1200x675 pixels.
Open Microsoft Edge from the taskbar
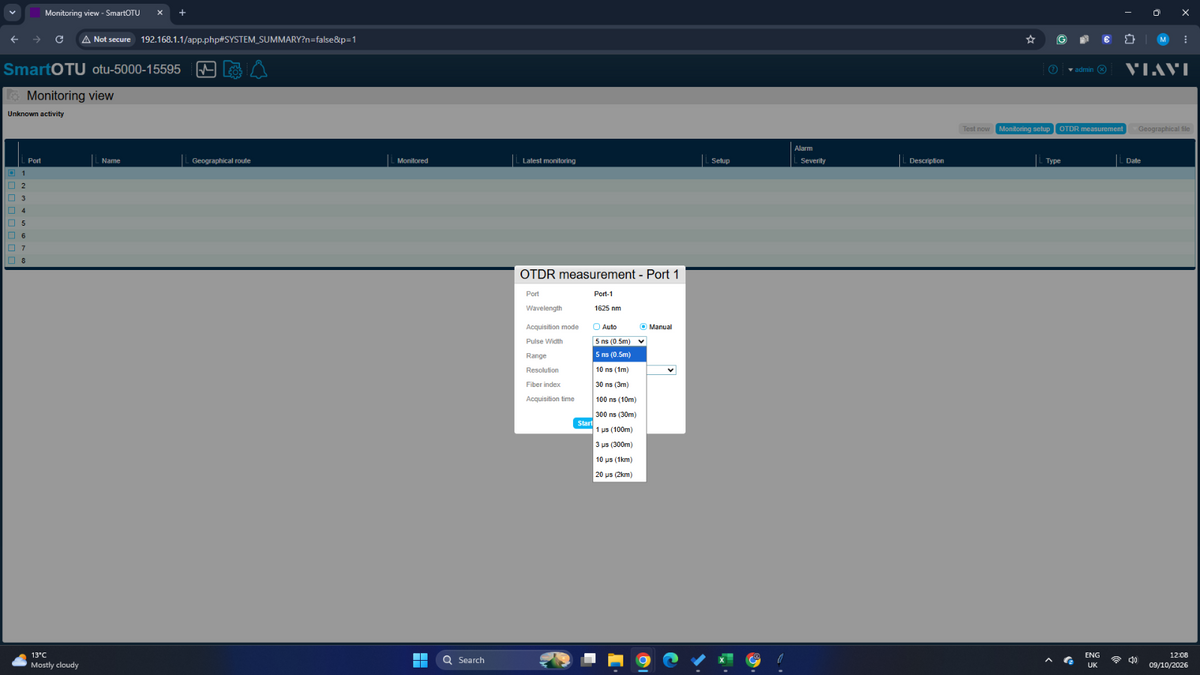(x=671, y=660)
